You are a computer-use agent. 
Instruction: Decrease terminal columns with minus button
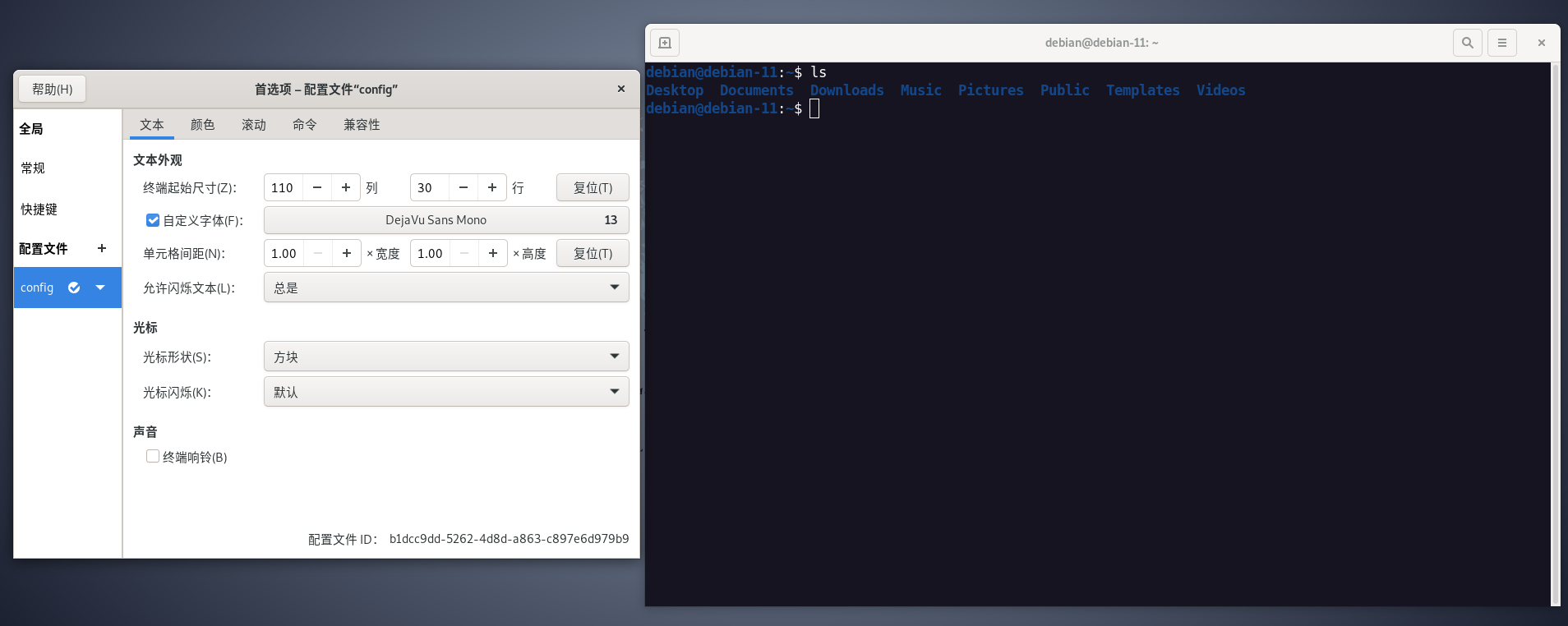(x=317, y=187)
